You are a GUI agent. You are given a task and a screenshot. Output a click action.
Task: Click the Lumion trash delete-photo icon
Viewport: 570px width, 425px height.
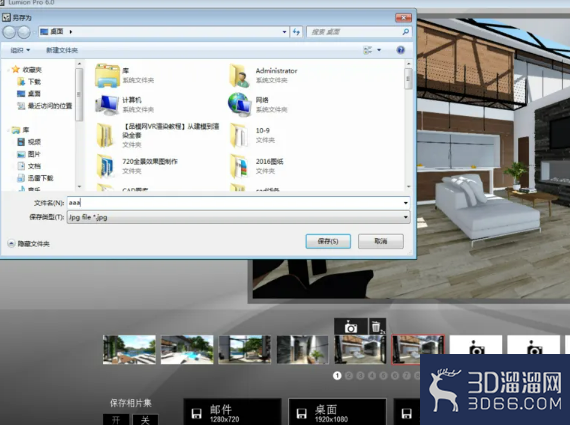click(x=377, y=327)
